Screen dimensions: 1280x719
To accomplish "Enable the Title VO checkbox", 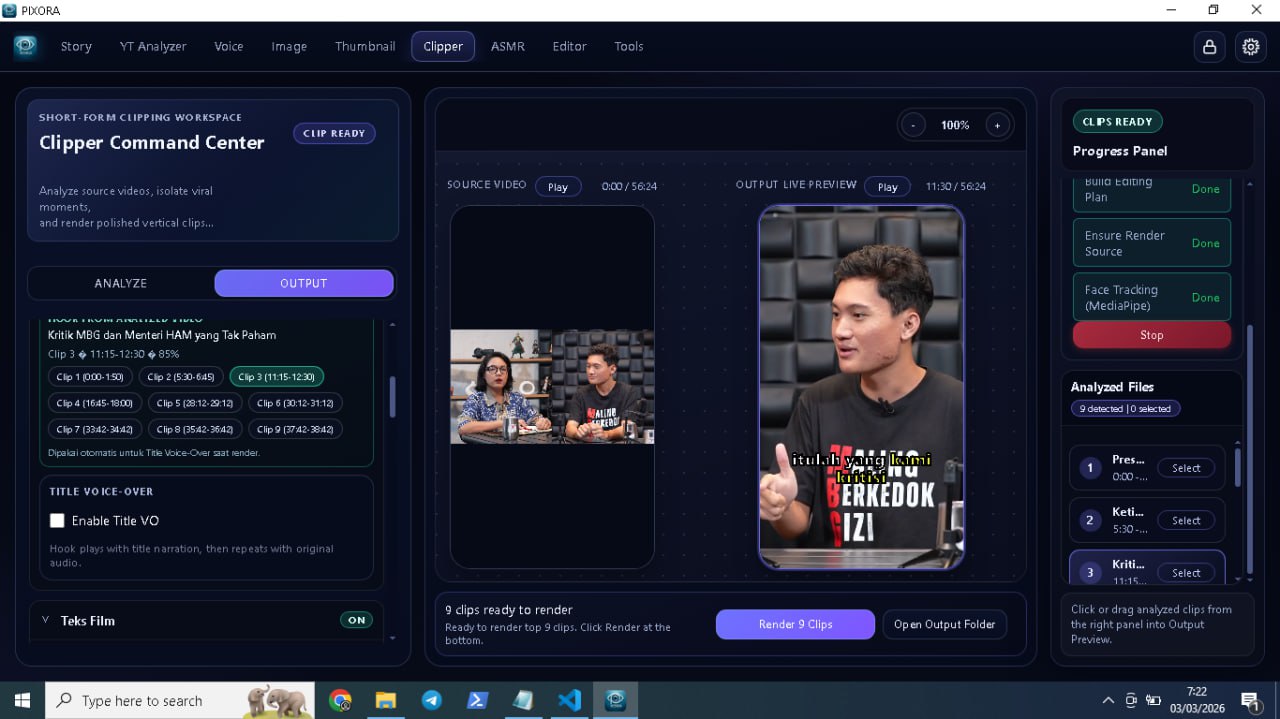I will (57, 520).
